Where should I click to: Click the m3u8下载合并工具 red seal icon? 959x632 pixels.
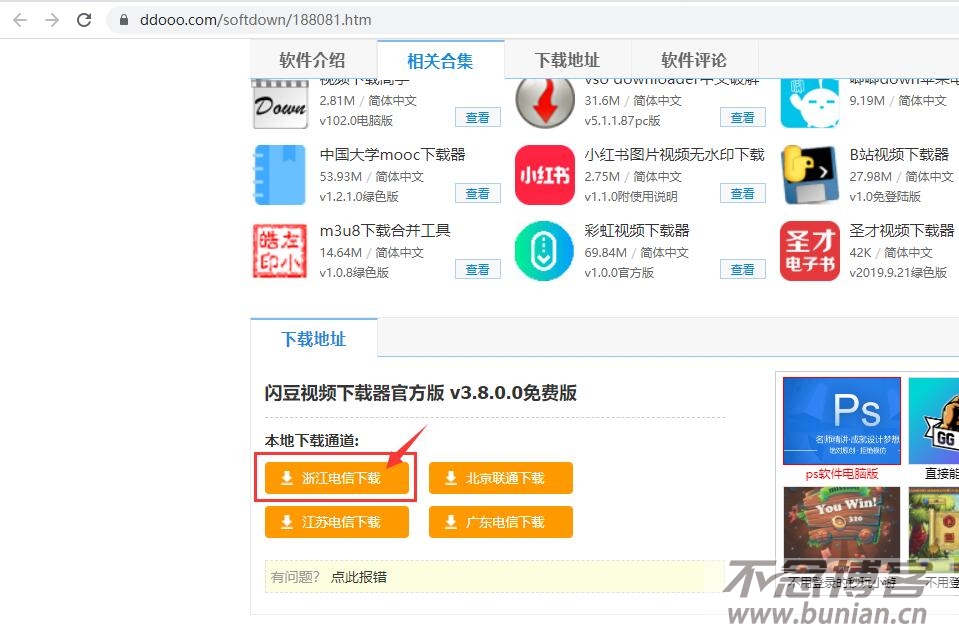coord(279,251)
